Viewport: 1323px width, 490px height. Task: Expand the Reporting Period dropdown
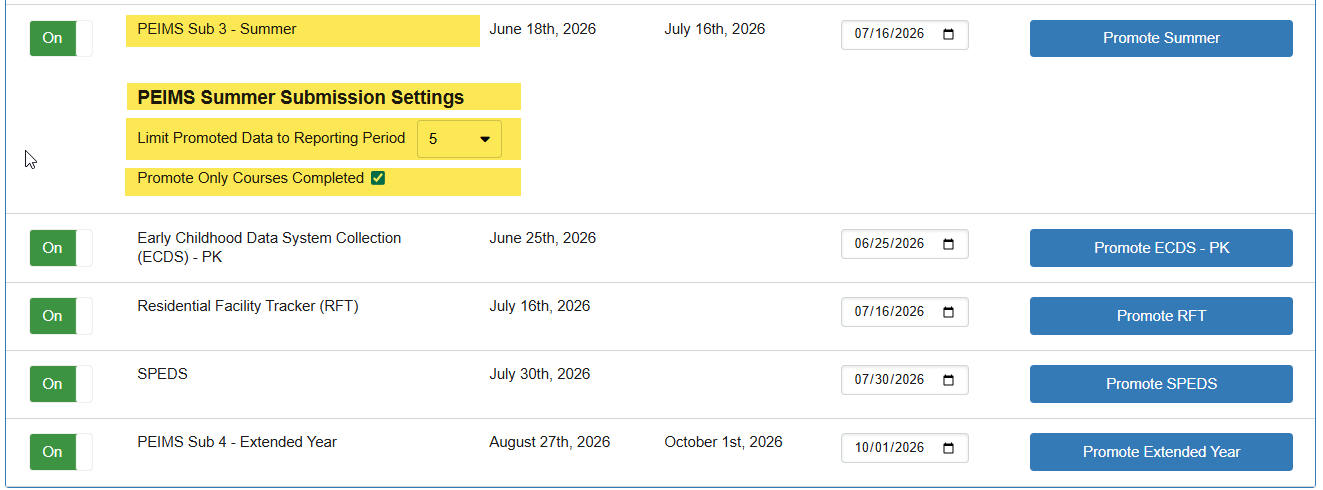tap(459, 139)
